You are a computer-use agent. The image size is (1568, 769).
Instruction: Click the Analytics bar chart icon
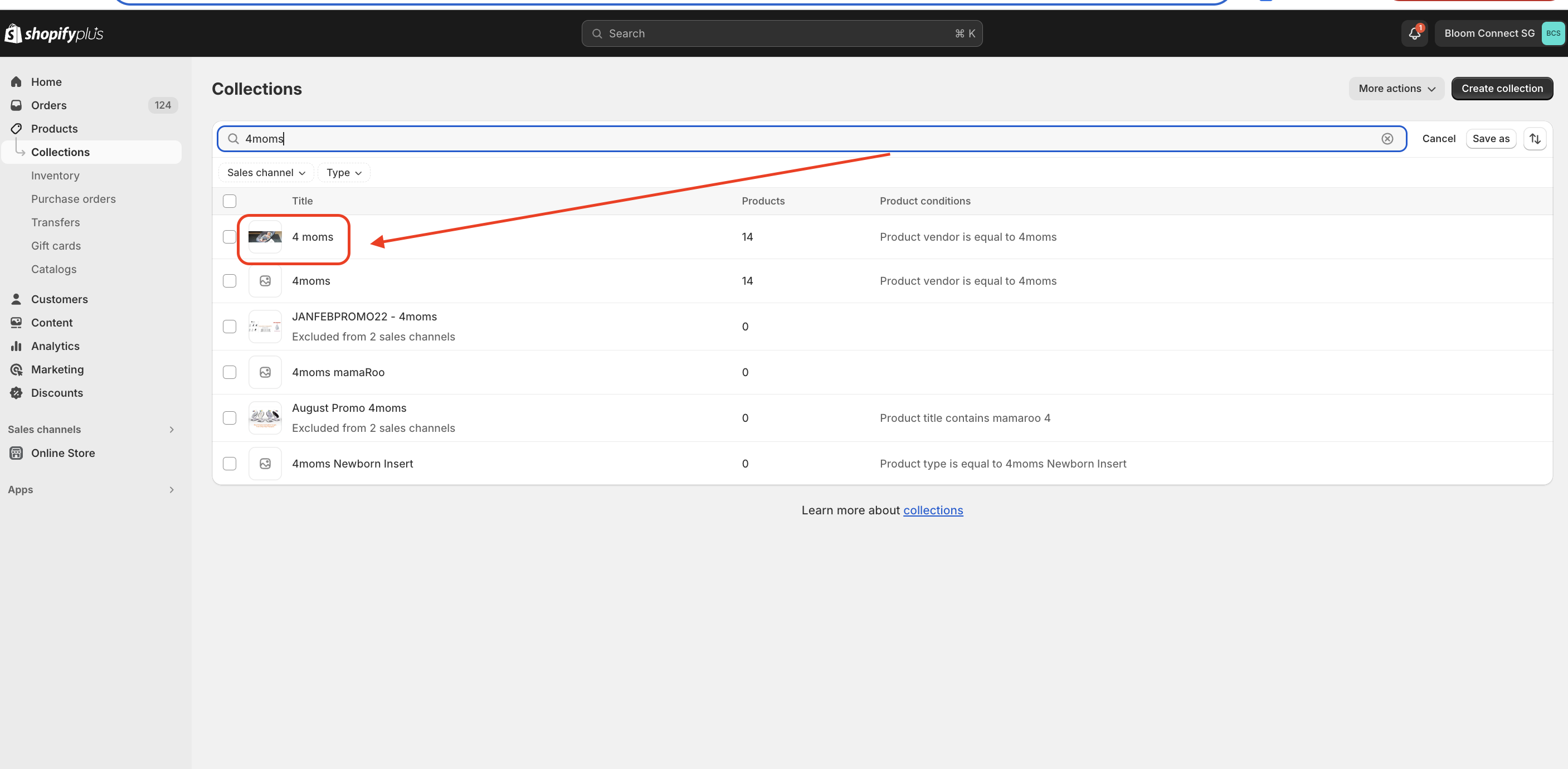(16, 346)
